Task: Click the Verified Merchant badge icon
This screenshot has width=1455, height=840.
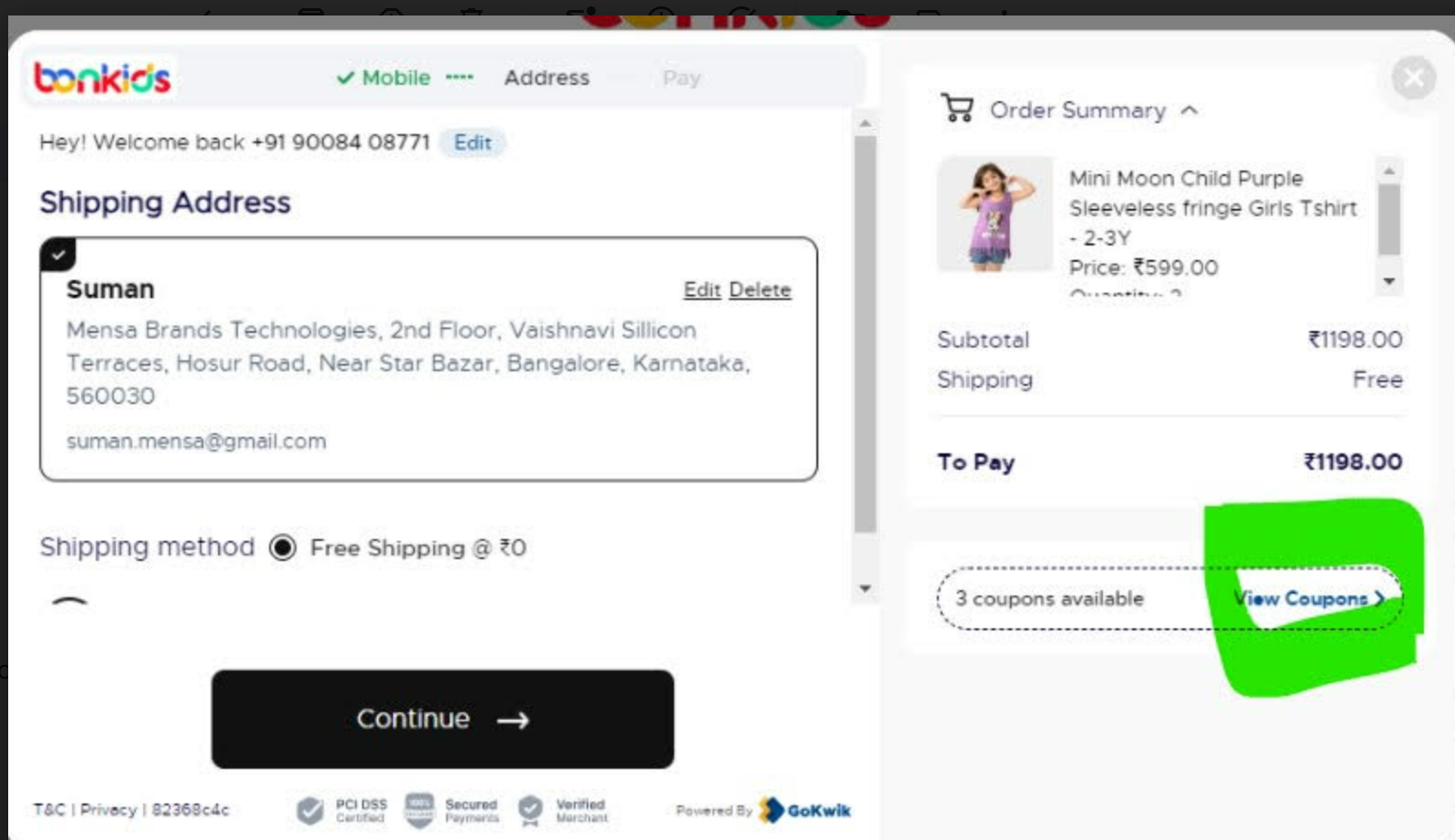Action: pyautogui.click(x=530, y=809)
